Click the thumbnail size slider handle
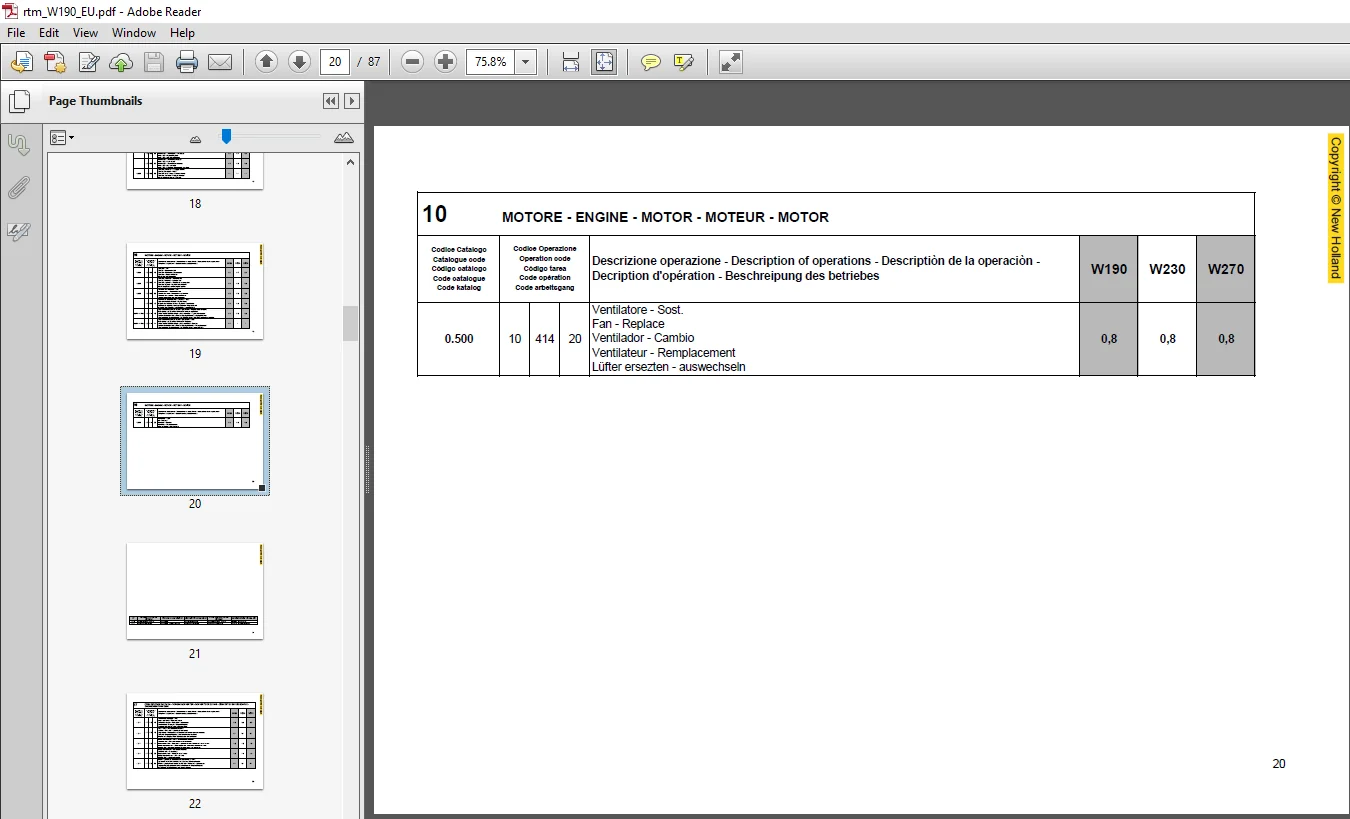The width and height of the screenshot is (1350, 819). (226, 136)
